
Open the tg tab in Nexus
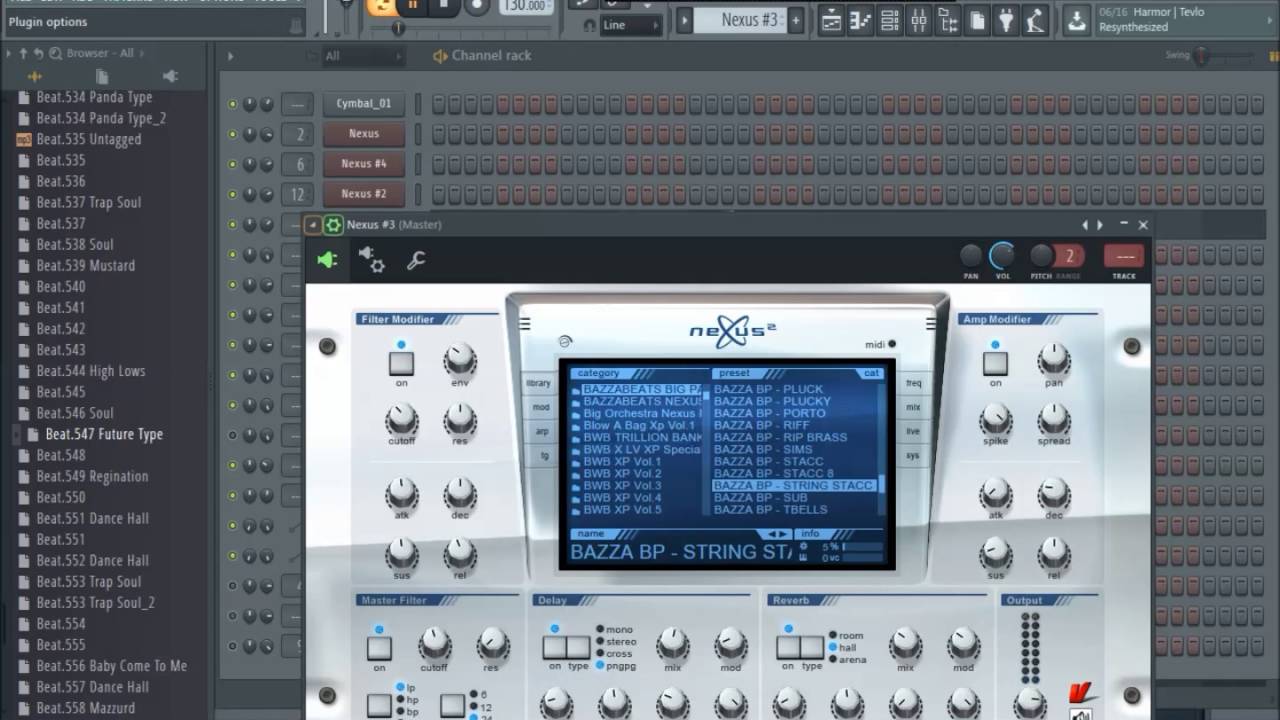point(544,455)
